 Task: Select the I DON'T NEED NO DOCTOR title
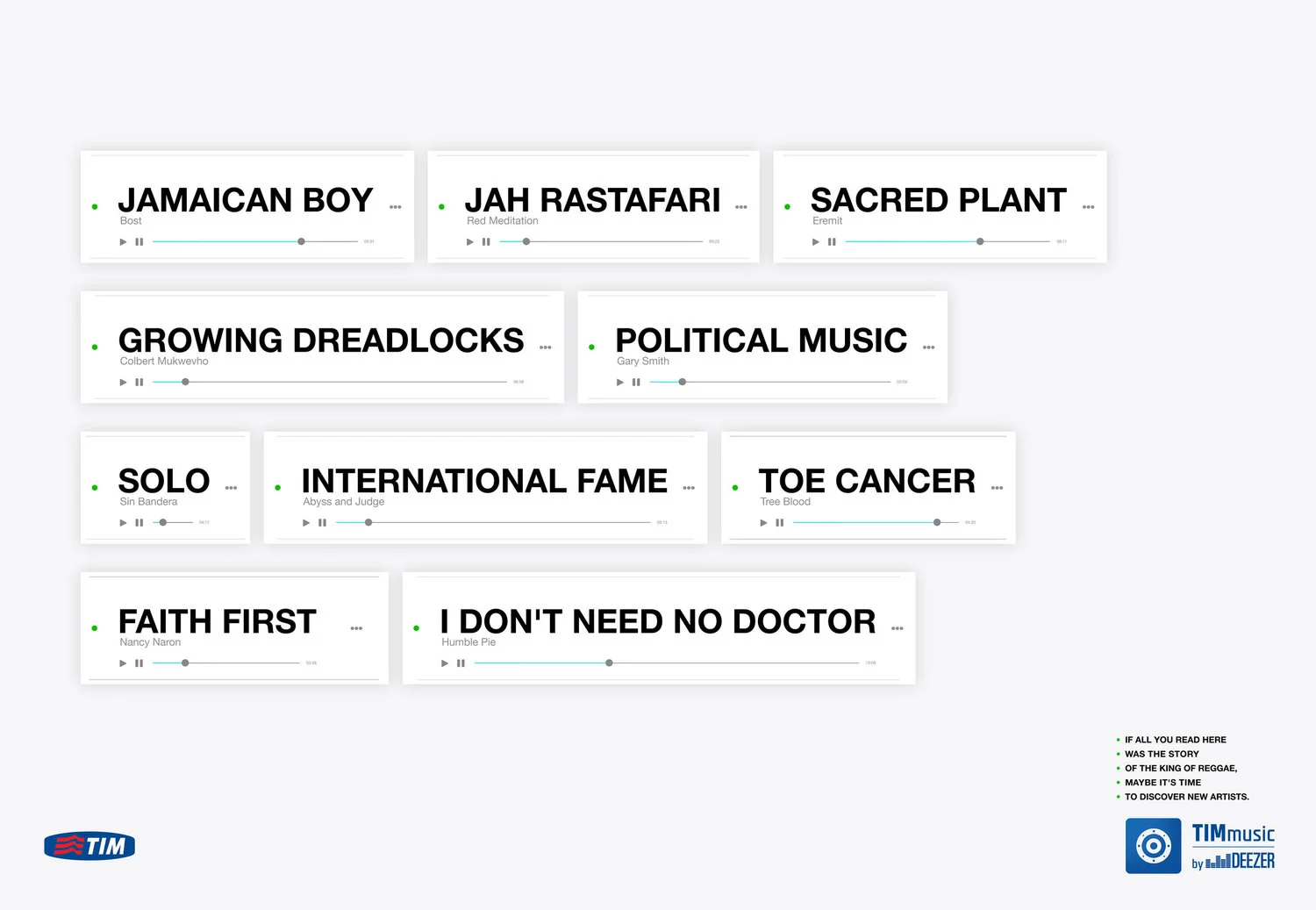click(658, 621)
